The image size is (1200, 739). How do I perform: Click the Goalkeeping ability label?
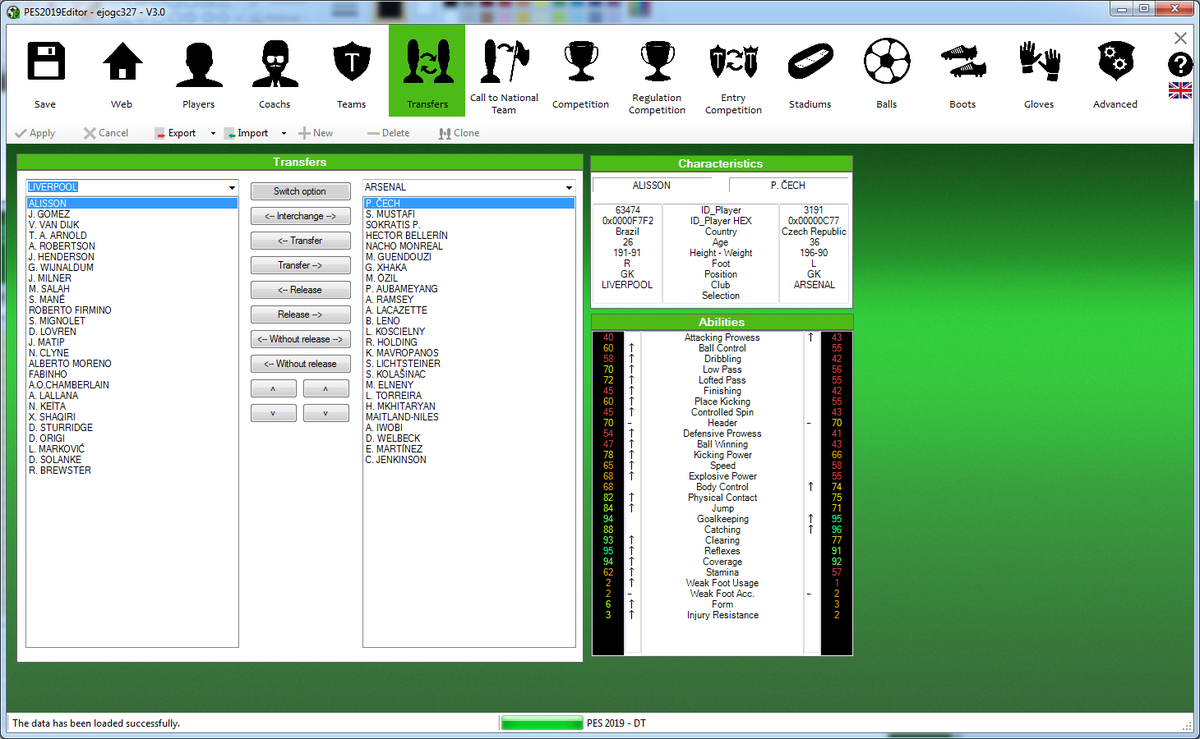click(x=722, y=519)
